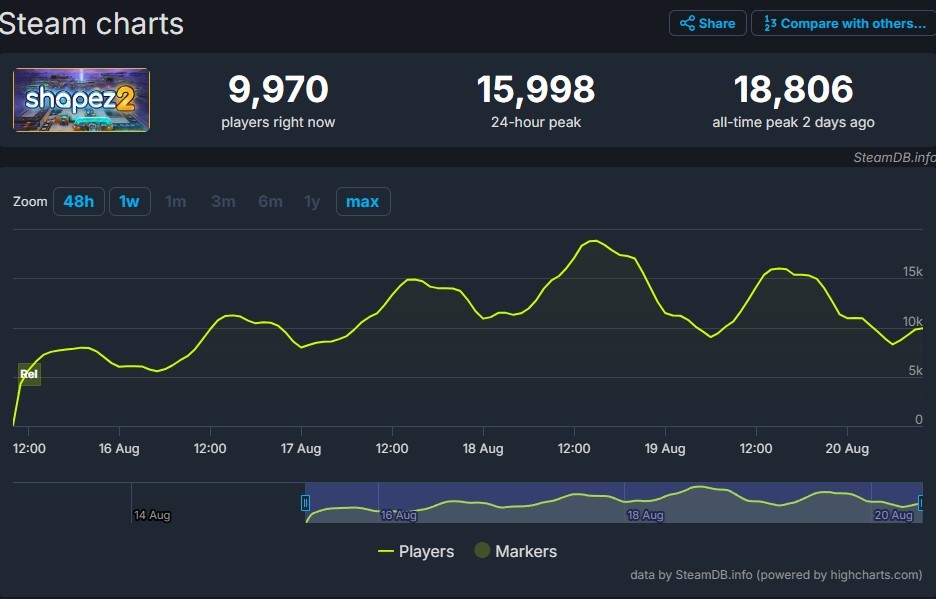Set zoom to 1y
The height and width of the screenshot is (599, 936).
312,201
